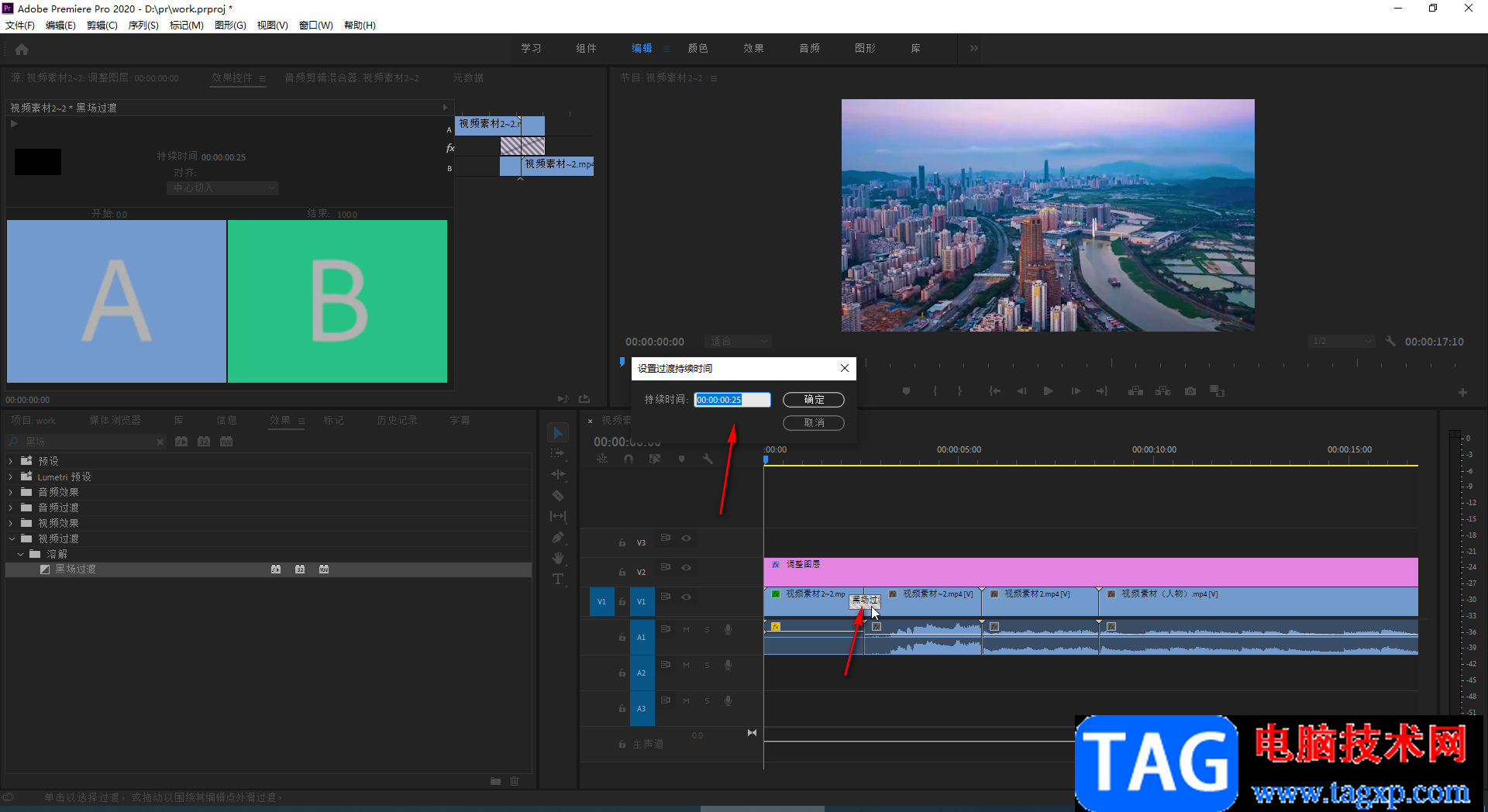Open the 序列(S) menu
Image resolution: width=1488 pixels, height=812 pixels.
tap(143, 26)
